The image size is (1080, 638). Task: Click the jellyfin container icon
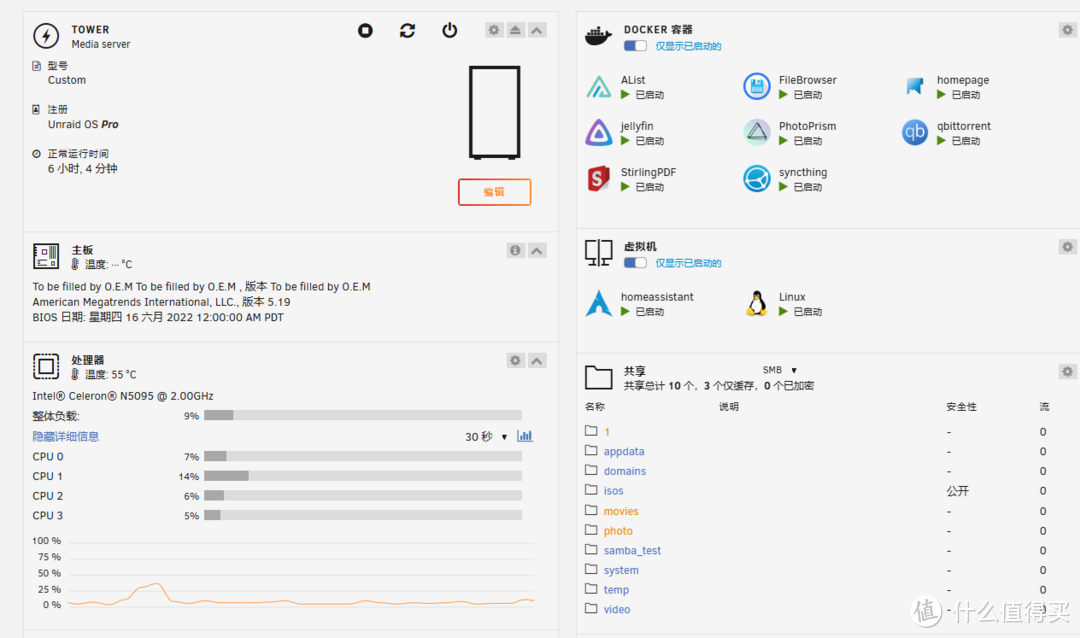(x=599, y=133)
